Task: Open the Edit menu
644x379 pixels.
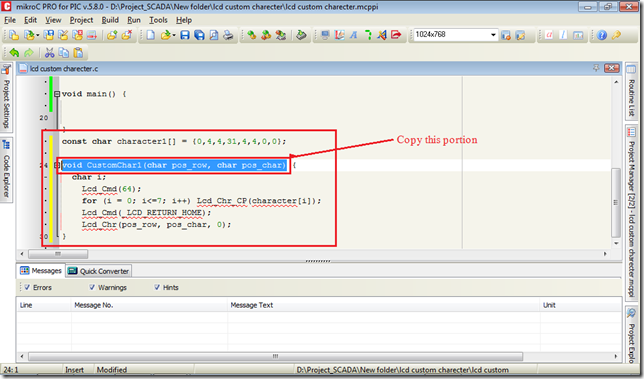Action: coord(30,20)
